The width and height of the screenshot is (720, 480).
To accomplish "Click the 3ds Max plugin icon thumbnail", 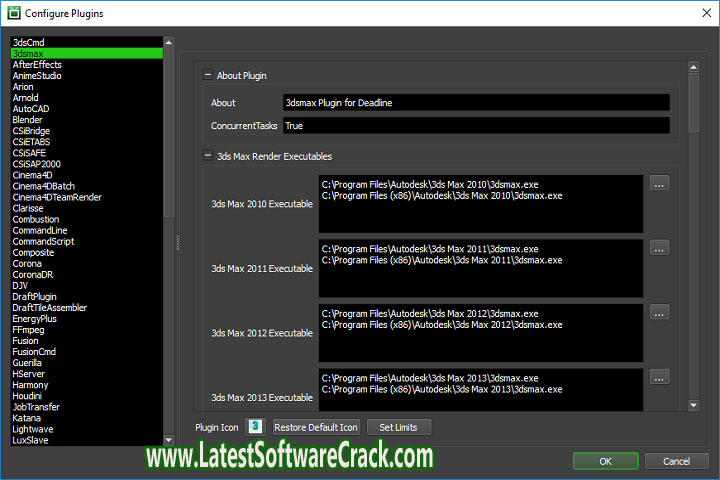I will coord(255,427).
